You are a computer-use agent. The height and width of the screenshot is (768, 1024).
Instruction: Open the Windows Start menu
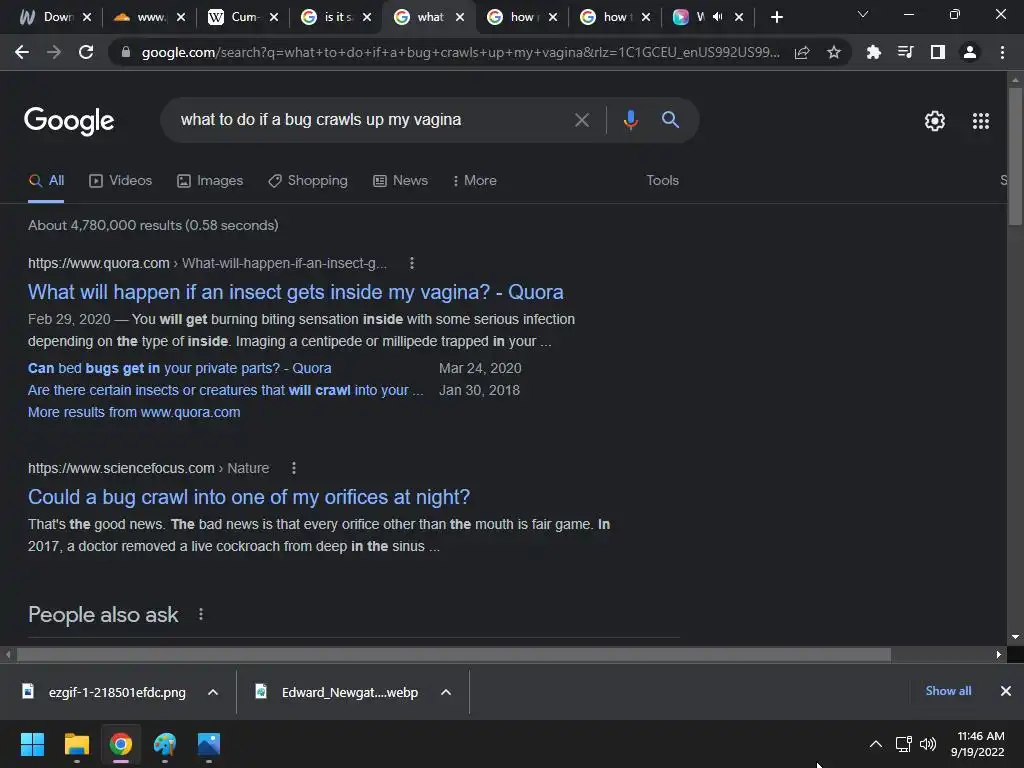click(x=32, y=744)
